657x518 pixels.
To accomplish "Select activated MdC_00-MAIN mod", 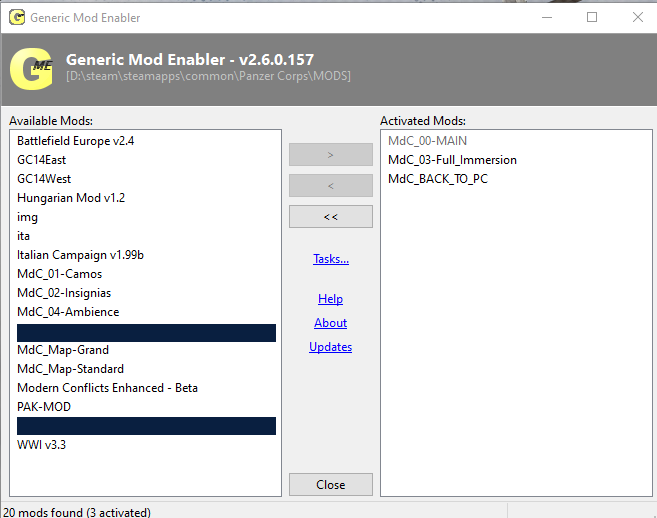I will click(x=427, y=141).
